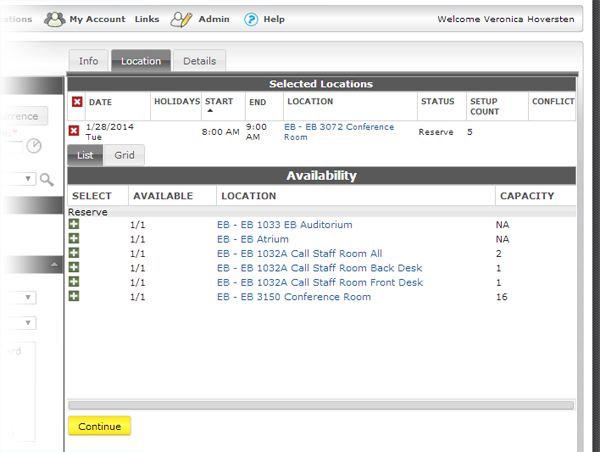Click the My Account people icon
Viewport: 600px width, 452px height.
[x=54, y=19]
